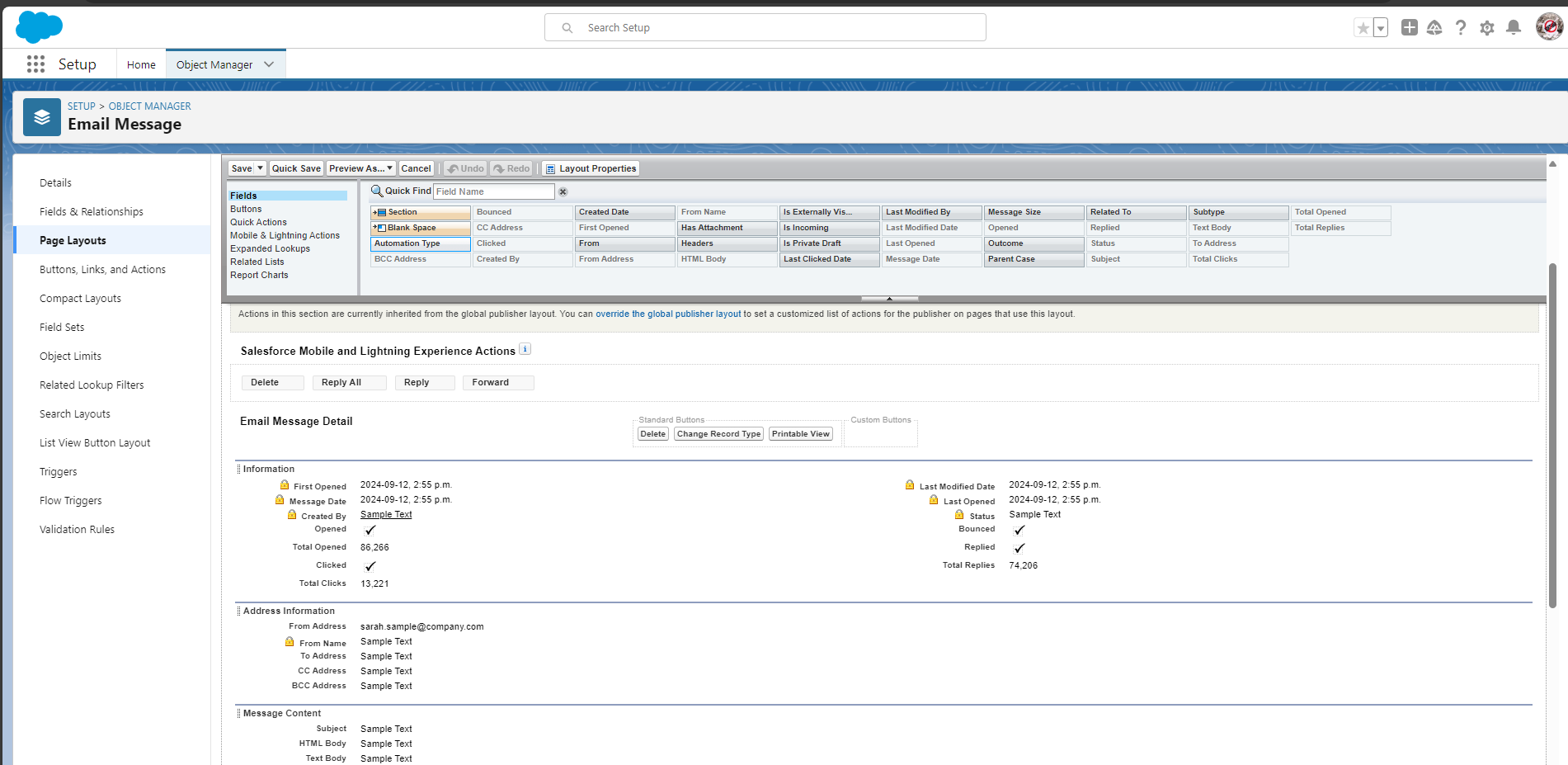Click the Clicked field checkmark

tap(370, 566)
